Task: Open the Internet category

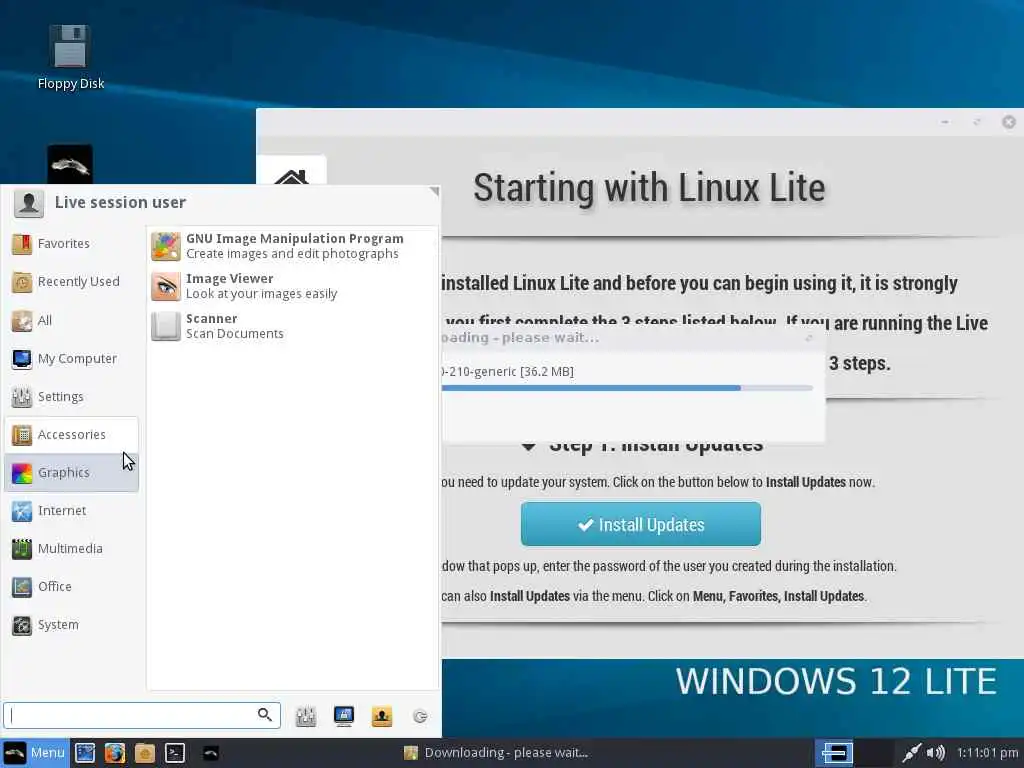Action: pos(71,511)
